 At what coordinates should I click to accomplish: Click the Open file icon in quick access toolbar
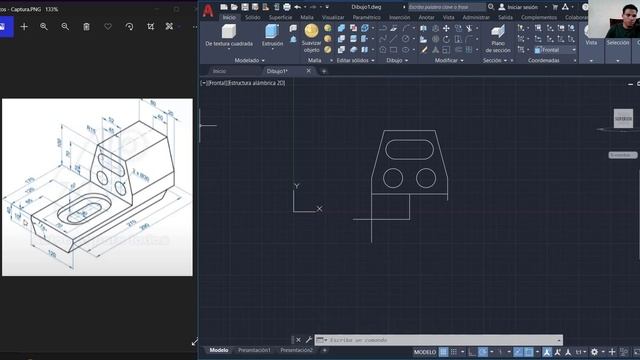coord(234,7)
